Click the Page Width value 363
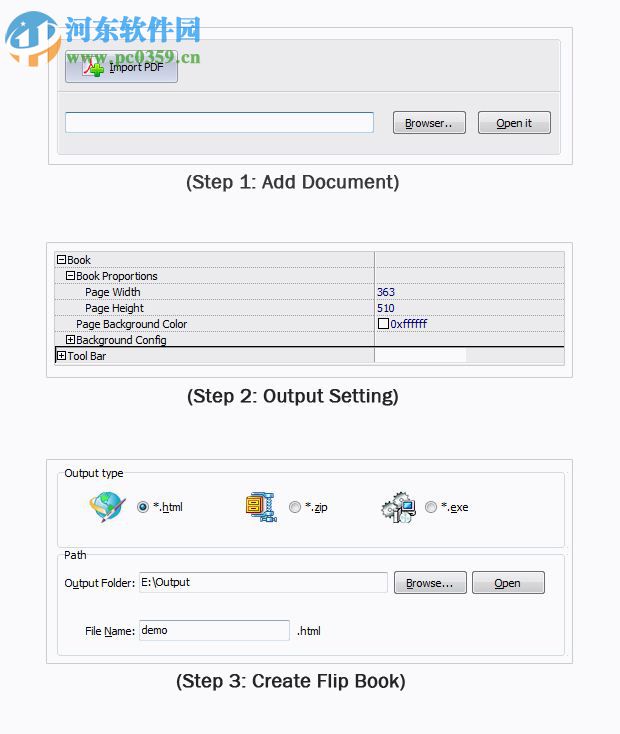The width and height of the screenshot is (620, 734). (386, 292)
